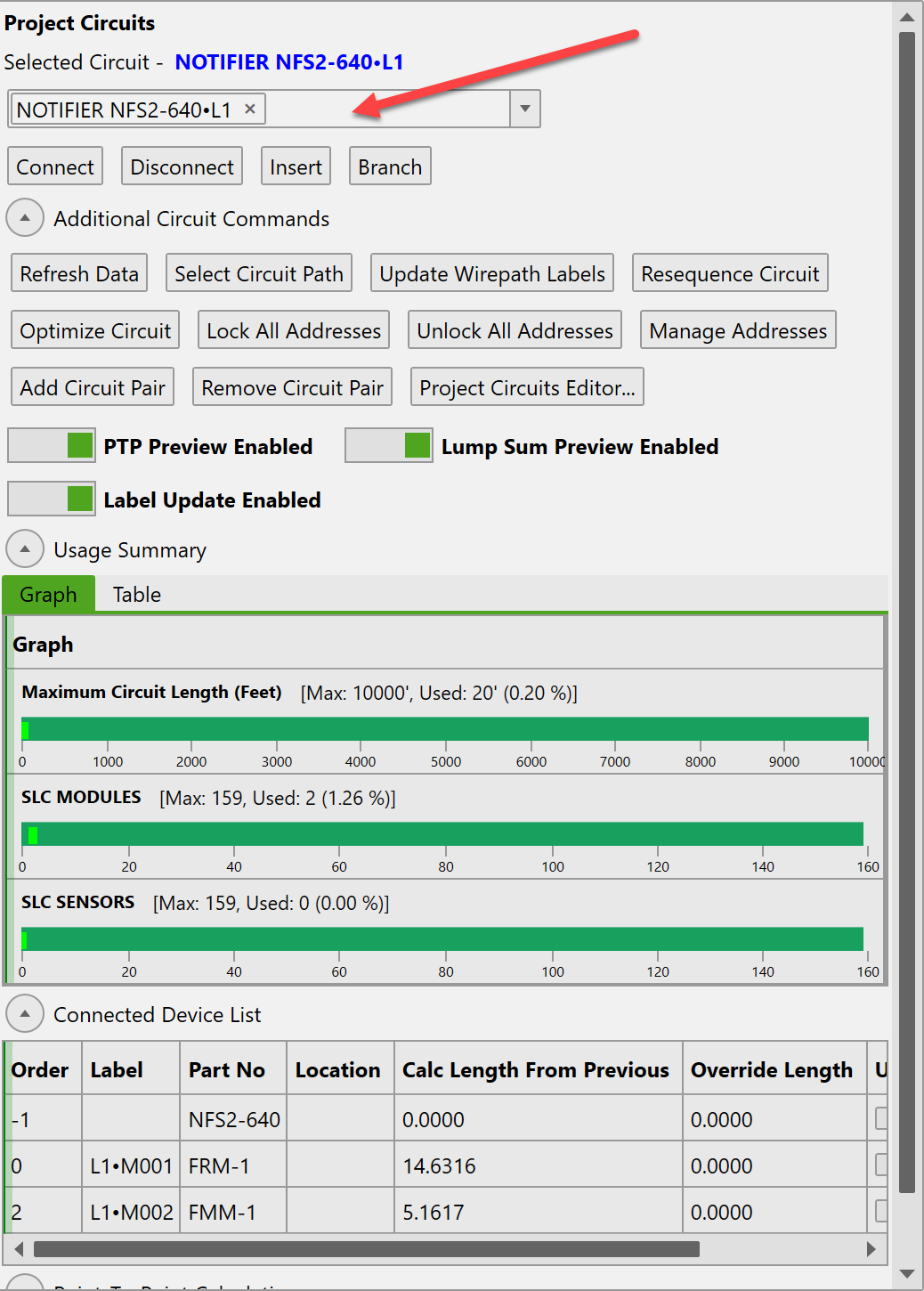This screenshot has width=924, height=1291.
Task: Open Project Circuits Editor
Action: click(x=527, y=387)
